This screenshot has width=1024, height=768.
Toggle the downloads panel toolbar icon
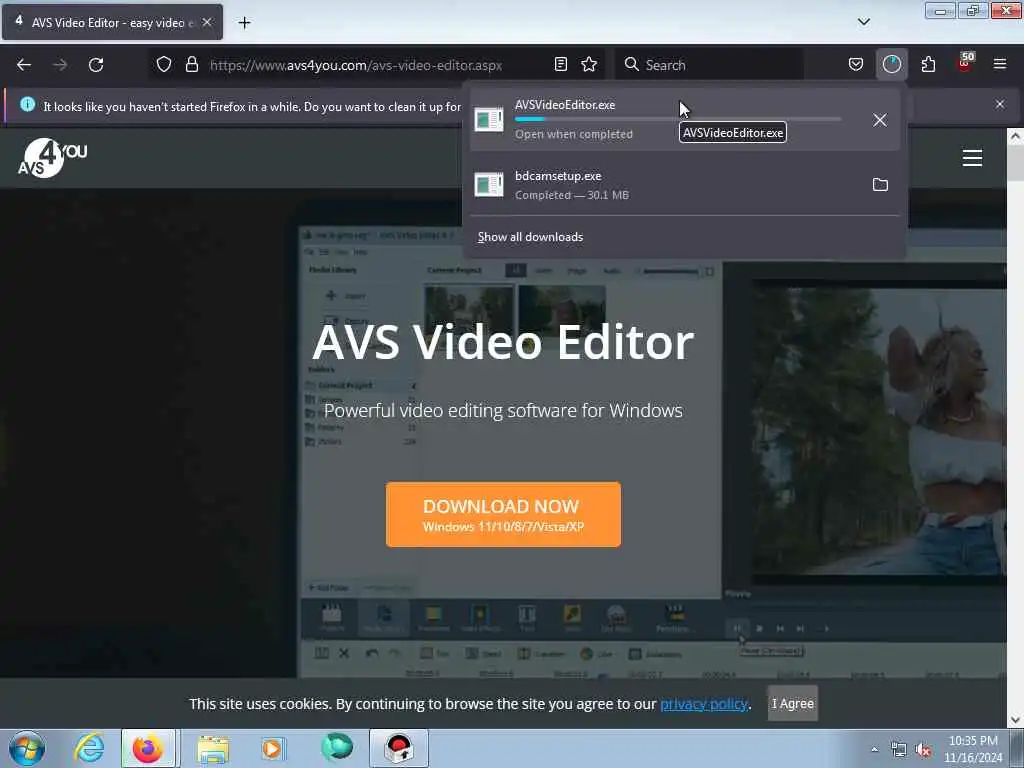891,65
